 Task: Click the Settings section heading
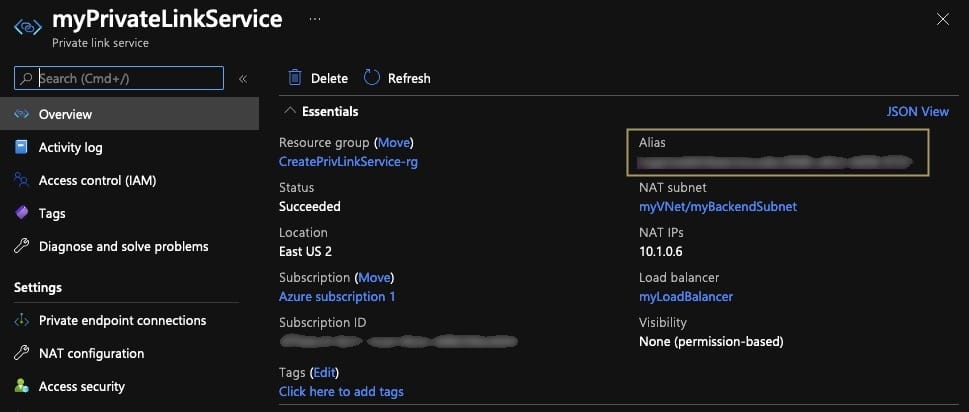[x=38, y=288]
